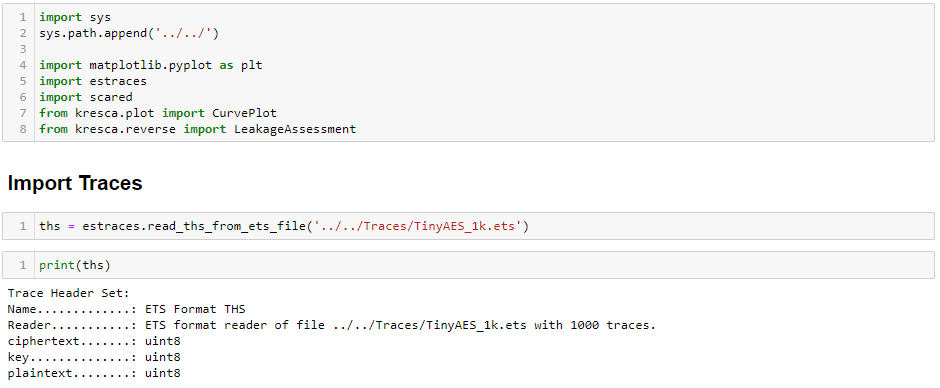Click the key uint8 output line

[x=94, y=357]
